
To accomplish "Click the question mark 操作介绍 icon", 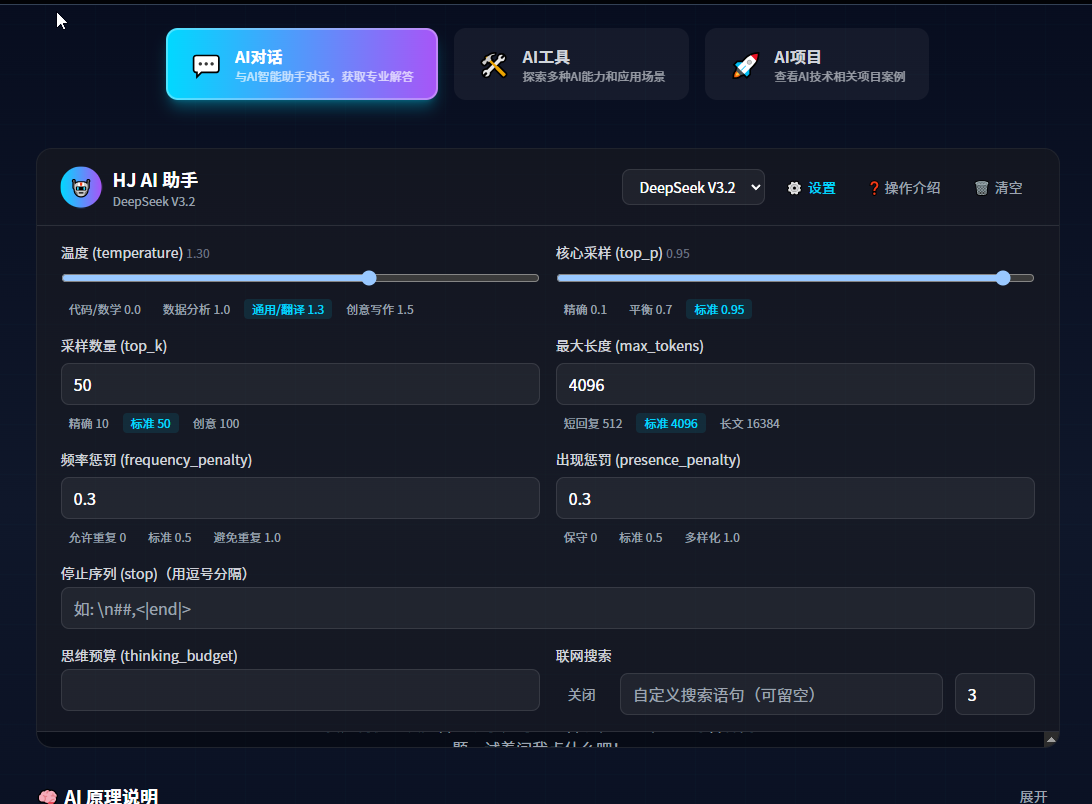I will tap(873, 188).
